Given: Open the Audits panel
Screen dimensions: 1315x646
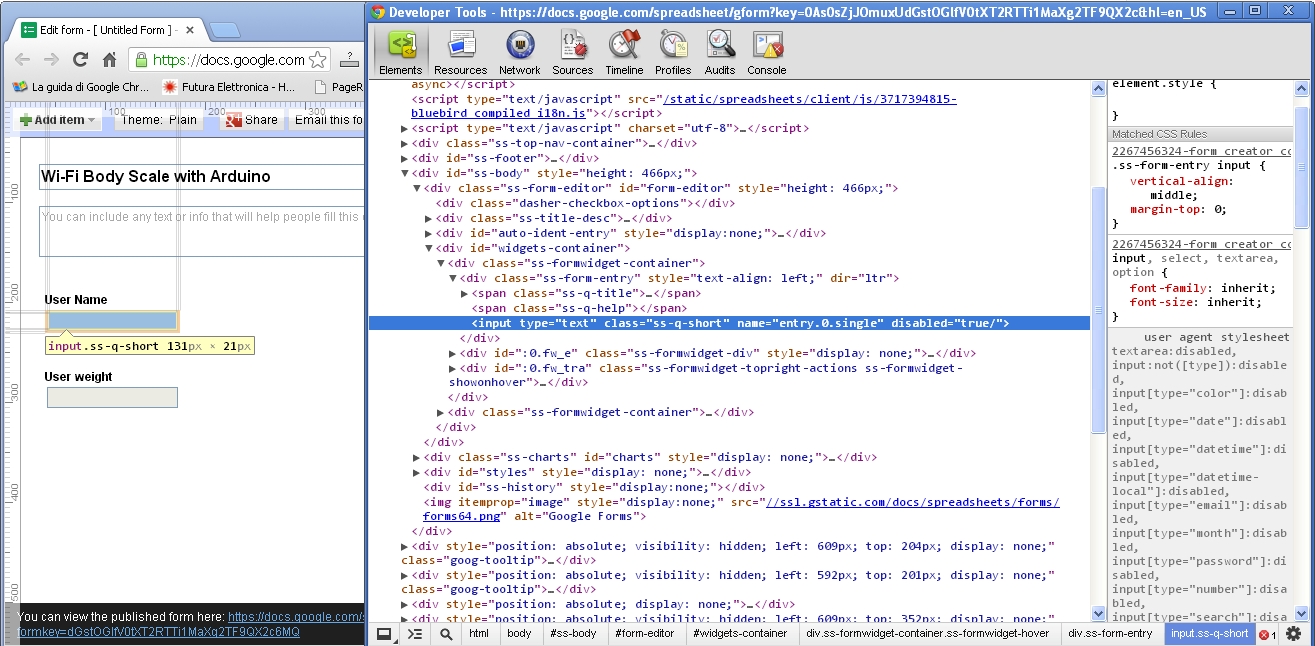Looking at the screenshot, I should [x=720, y=52].
